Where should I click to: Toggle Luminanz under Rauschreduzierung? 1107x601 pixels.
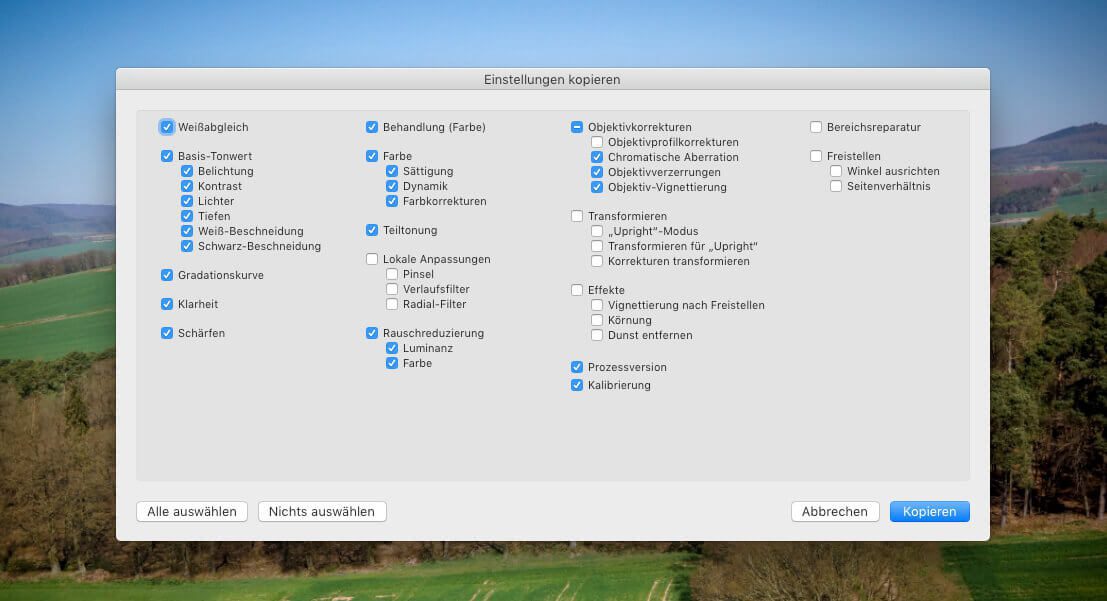click(392, 348)
